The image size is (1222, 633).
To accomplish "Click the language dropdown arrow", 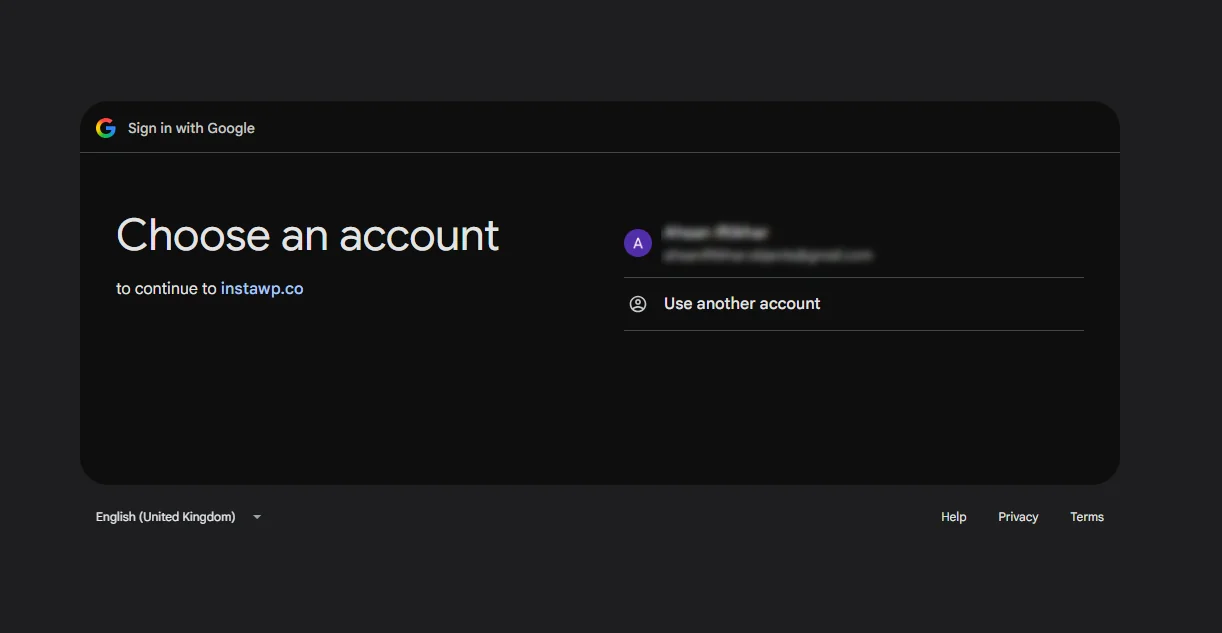I will click(257, 517).
